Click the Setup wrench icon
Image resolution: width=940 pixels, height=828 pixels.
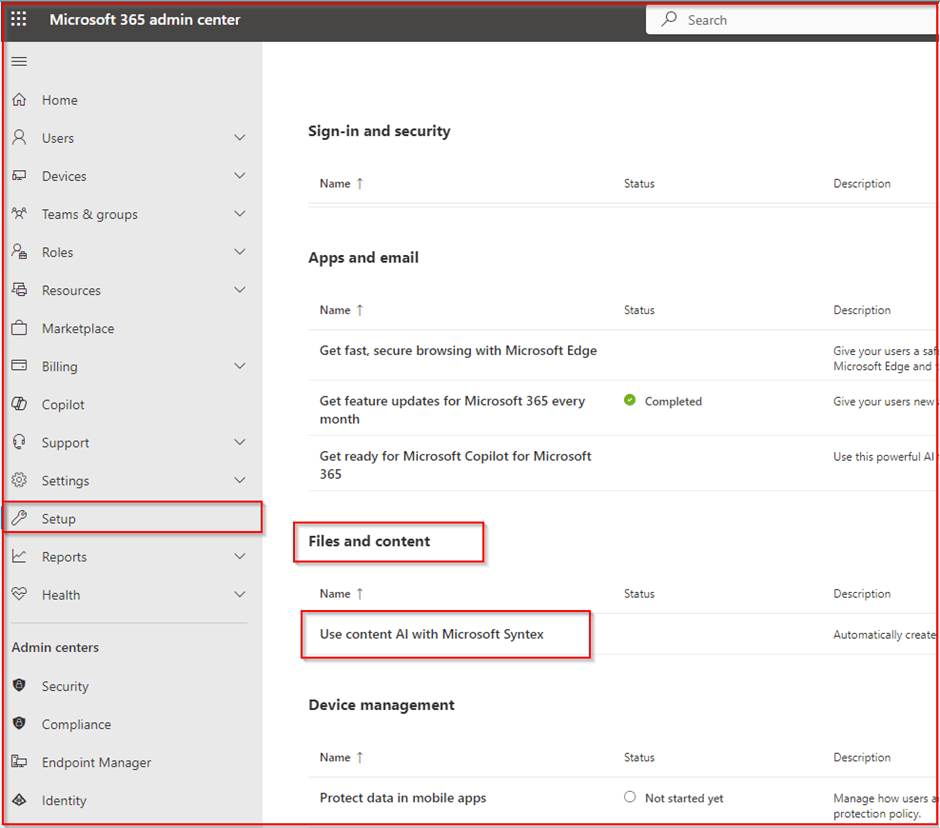19,519
